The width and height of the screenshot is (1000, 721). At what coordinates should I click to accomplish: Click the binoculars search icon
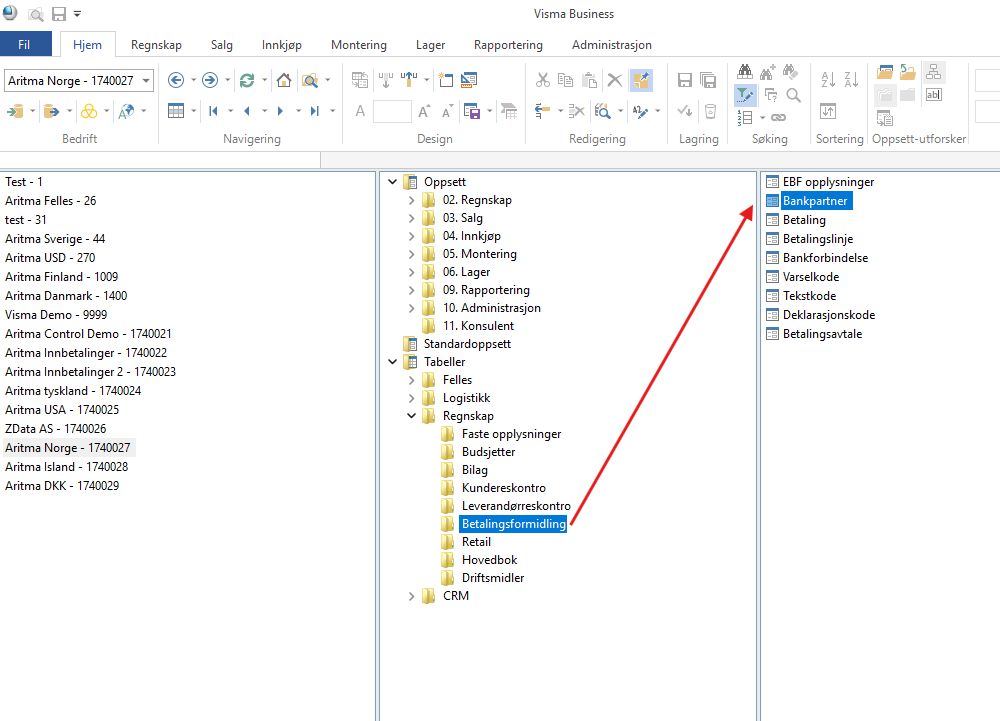pos(745,71)
